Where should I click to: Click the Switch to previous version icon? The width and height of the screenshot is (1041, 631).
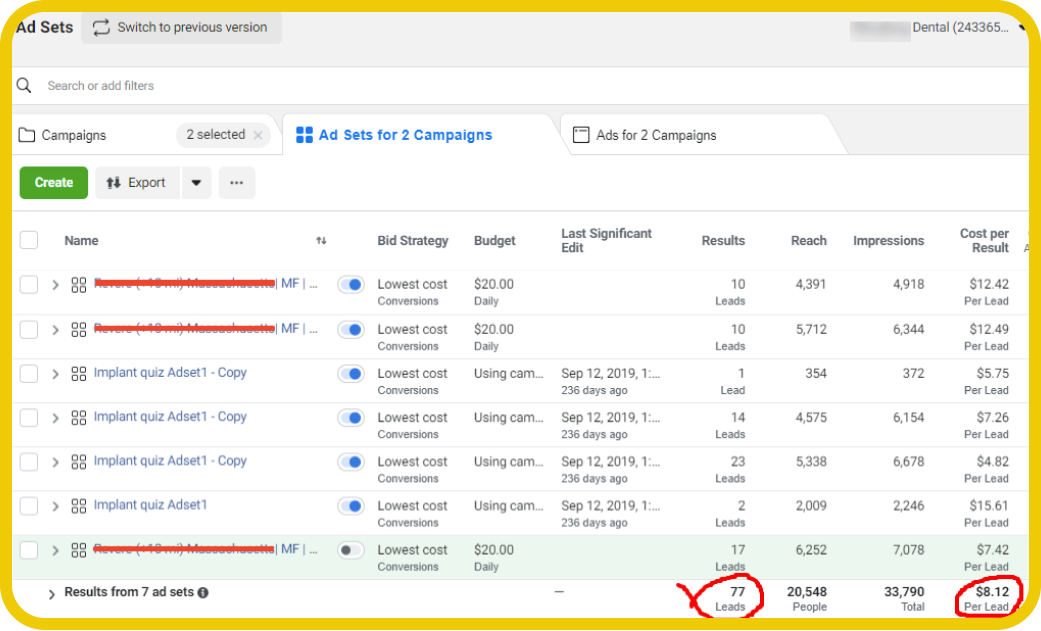click(x=101, y=27)
